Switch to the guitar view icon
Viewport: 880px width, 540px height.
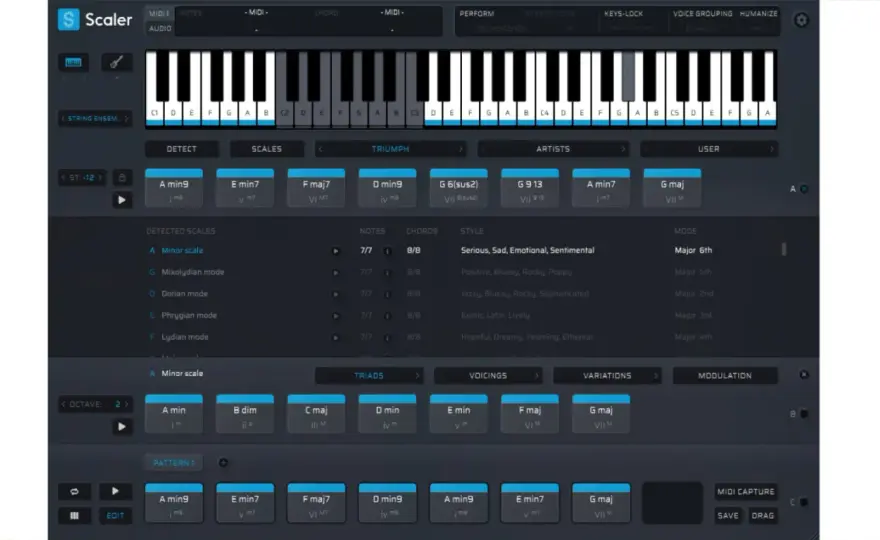117,62
